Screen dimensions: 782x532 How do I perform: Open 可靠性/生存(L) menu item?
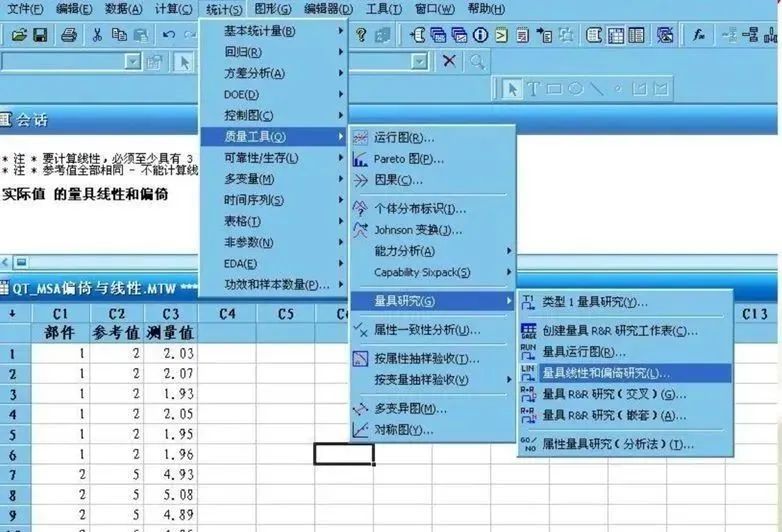274,158
